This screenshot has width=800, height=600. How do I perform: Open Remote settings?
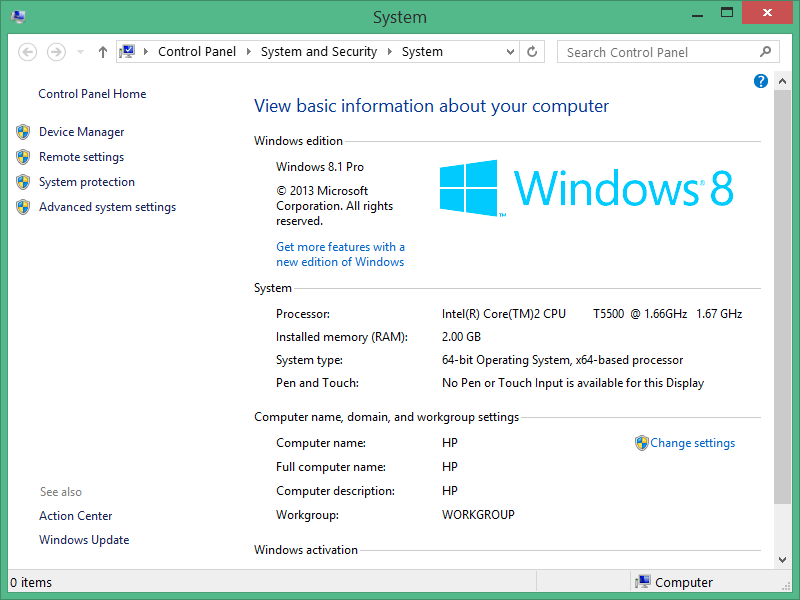click(82, 157)
